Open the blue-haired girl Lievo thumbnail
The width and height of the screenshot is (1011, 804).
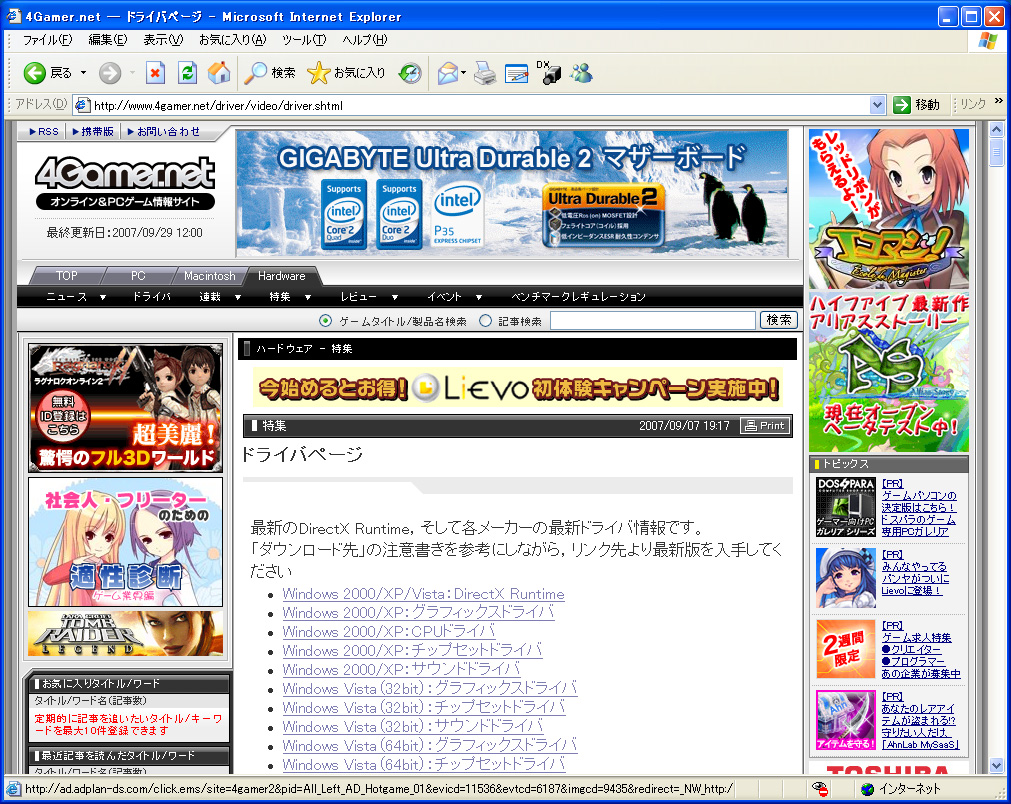pyautogui.click(x=845, y=578)
